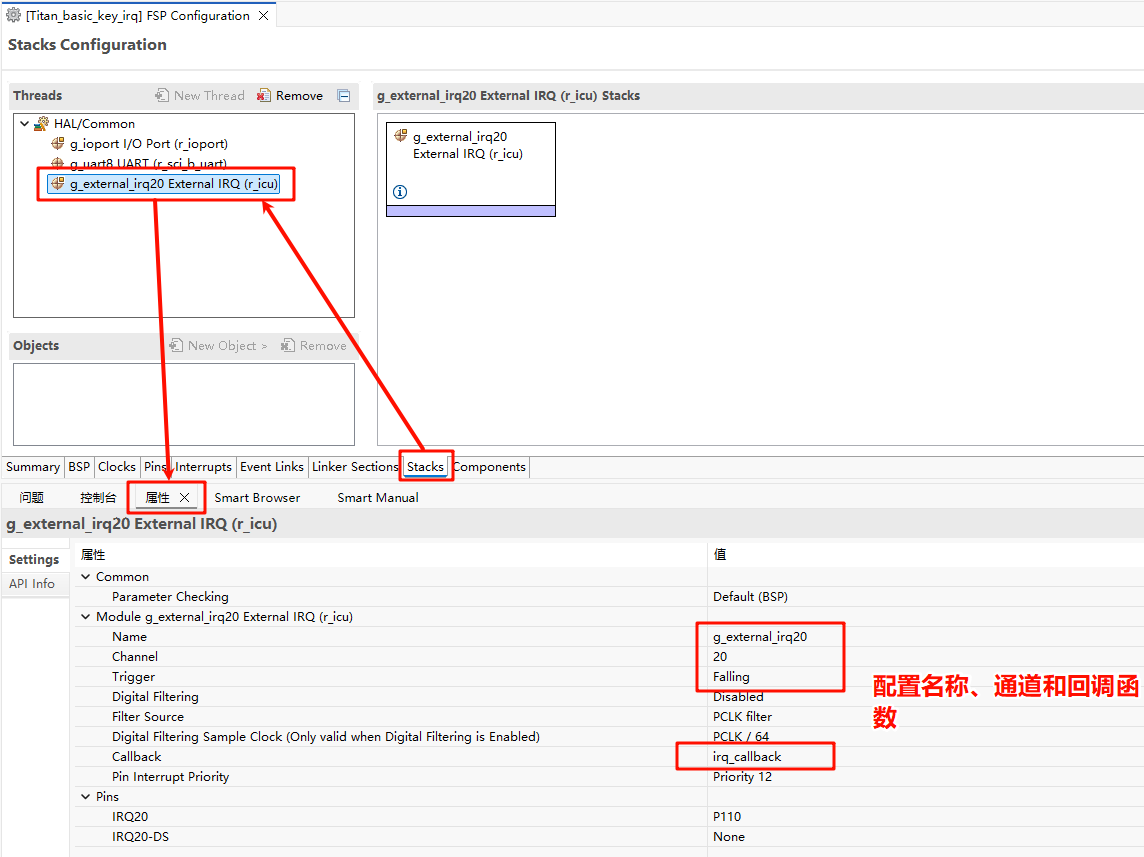The width and height of the screenshot is (1144, 857).
Task: Open the Interrupts configuration tab
Action: (204, 467)
